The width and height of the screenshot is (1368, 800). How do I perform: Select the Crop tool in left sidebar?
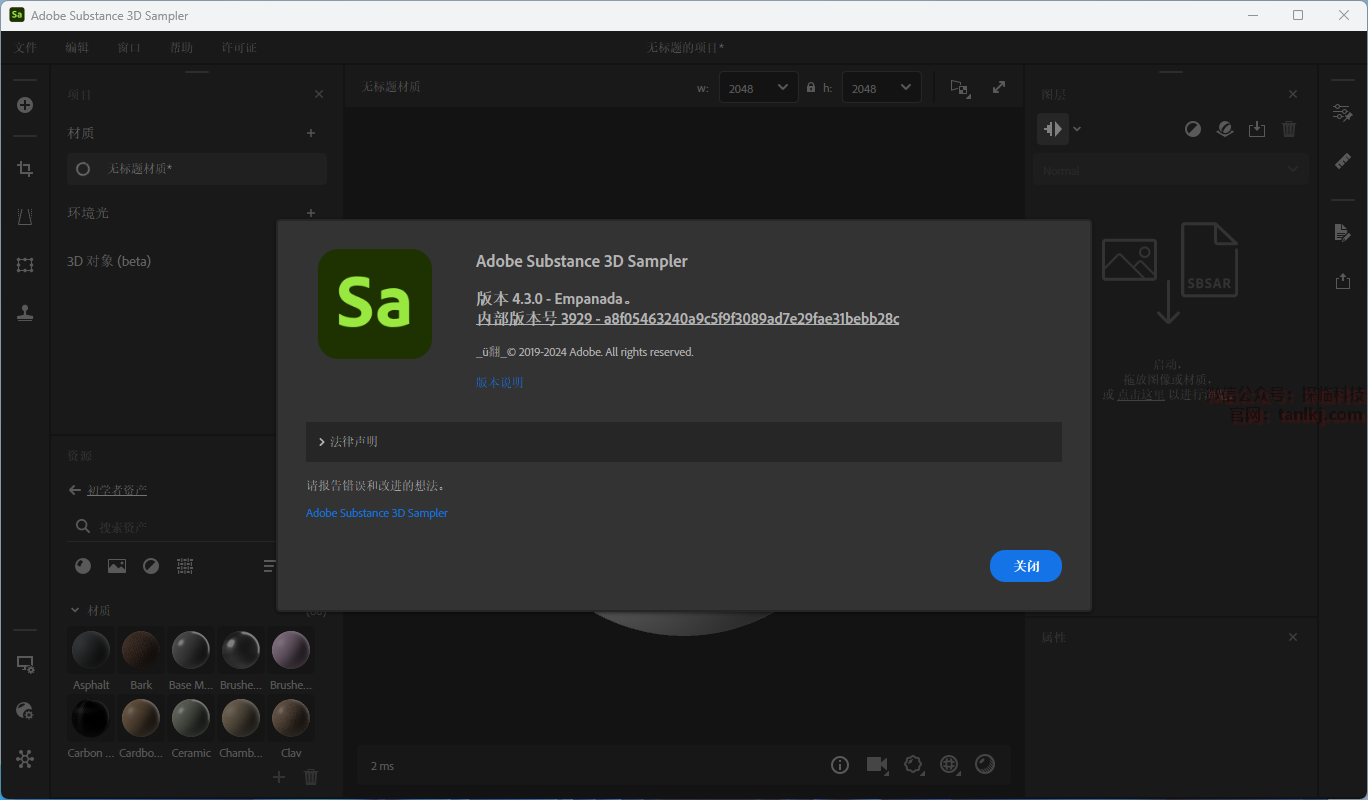[25, 169]
